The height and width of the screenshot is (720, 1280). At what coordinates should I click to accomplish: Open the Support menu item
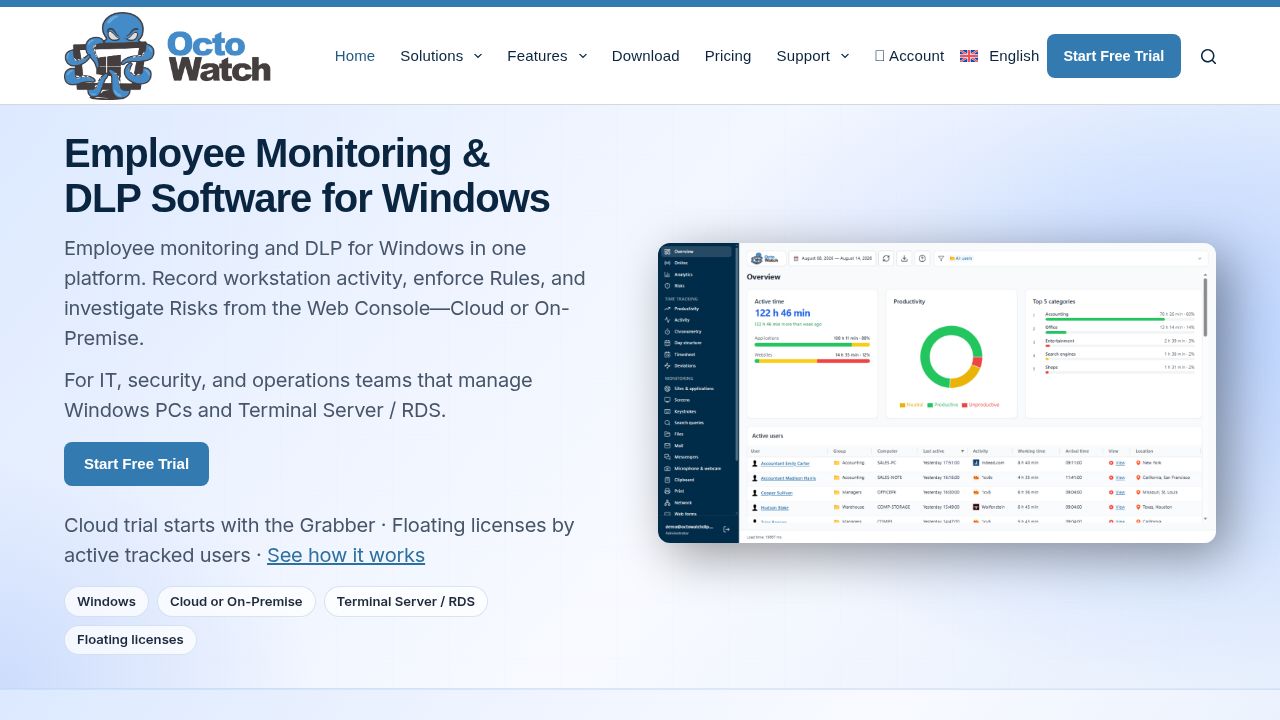click(803, 56)
